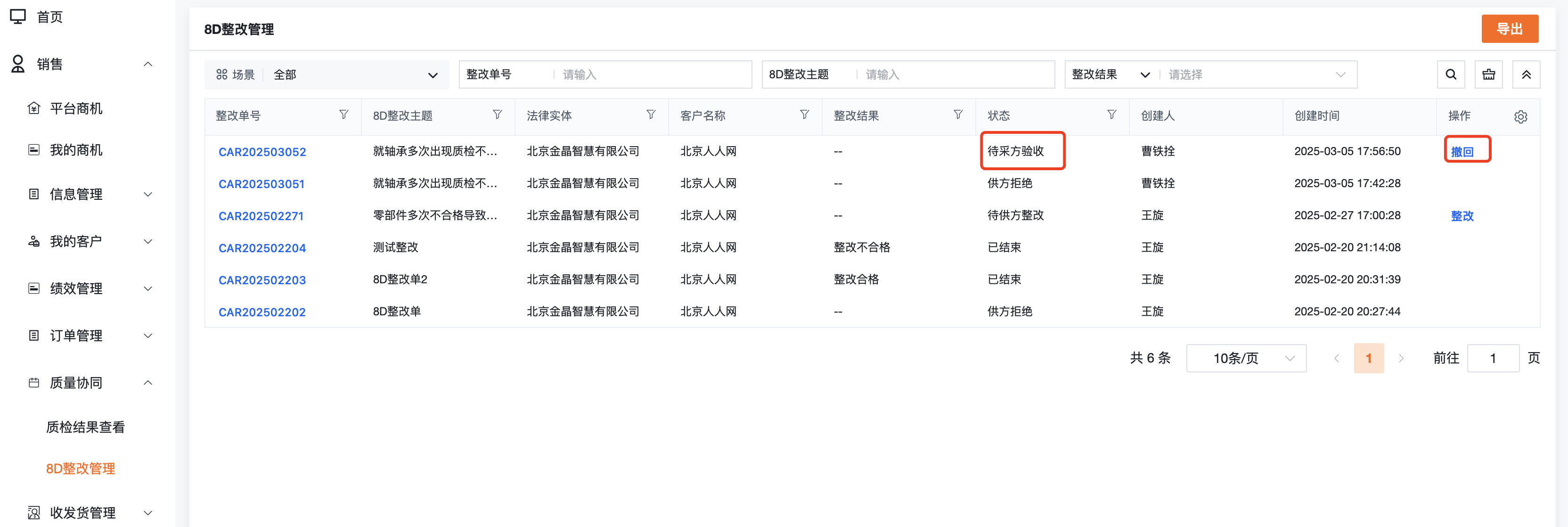Open record CAR202502204
The image size is (1568, 527).
click(x=262, y=248)
